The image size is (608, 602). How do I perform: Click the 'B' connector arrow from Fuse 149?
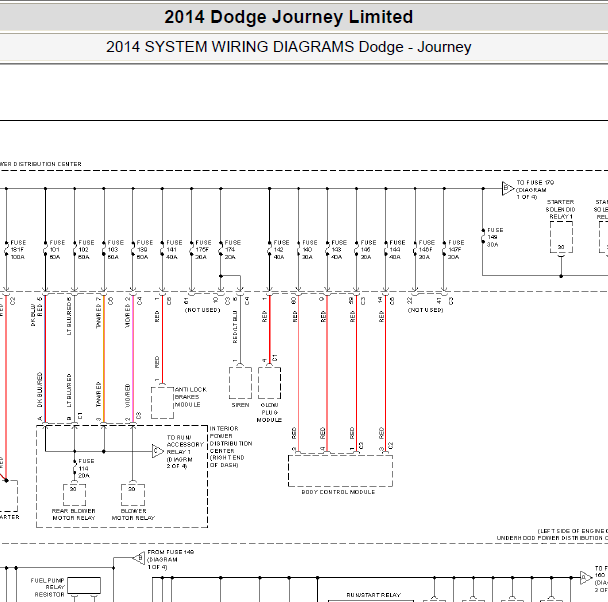[139, 558]
